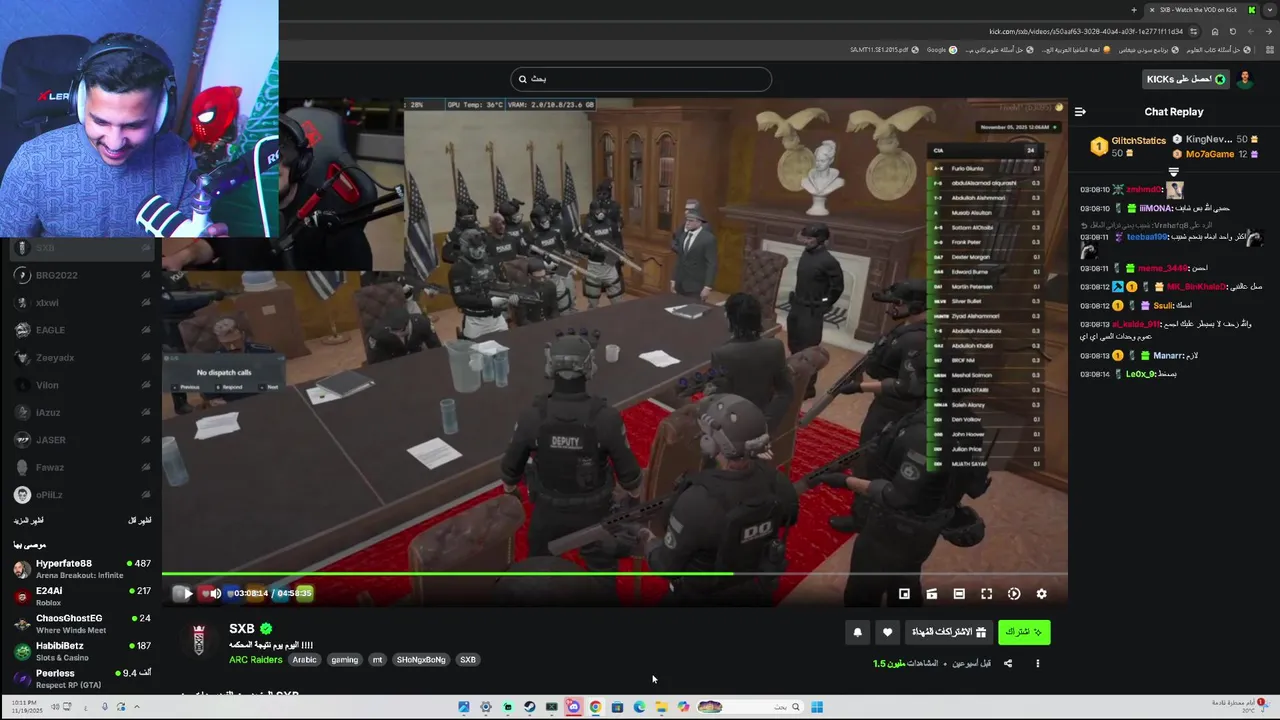
Task: Select the SHoNgxBoNg tag
Action: click(421, 660)
